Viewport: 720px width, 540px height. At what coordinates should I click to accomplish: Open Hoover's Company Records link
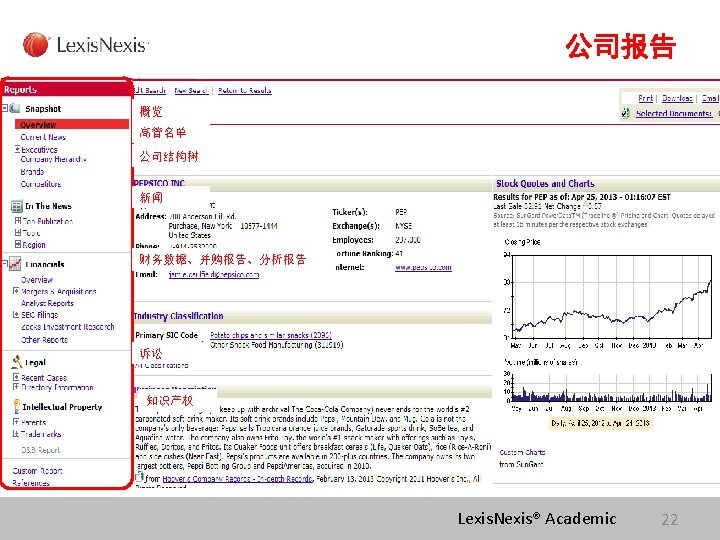pos(237,478)
